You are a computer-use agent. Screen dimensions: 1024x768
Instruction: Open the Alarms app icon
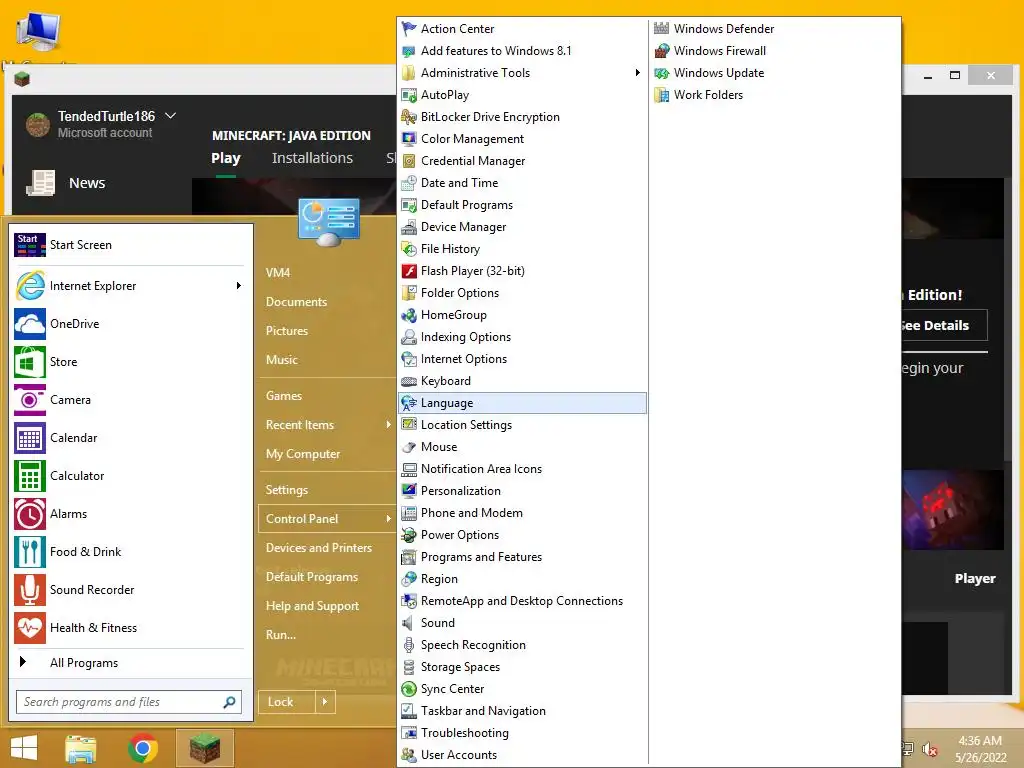[x=30, y=514]
